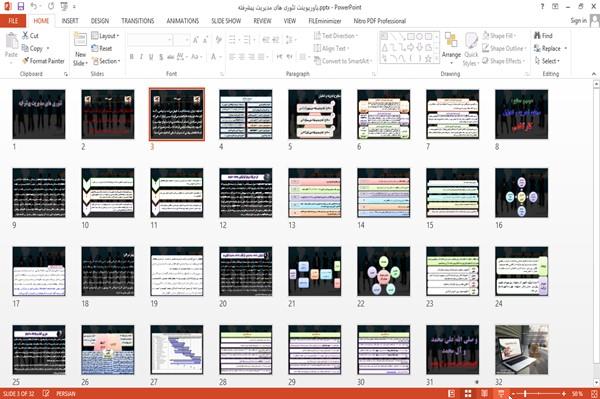Open the TRANSITIONS ribbon tab
This screenshot has height=399, width=600.
138,21
